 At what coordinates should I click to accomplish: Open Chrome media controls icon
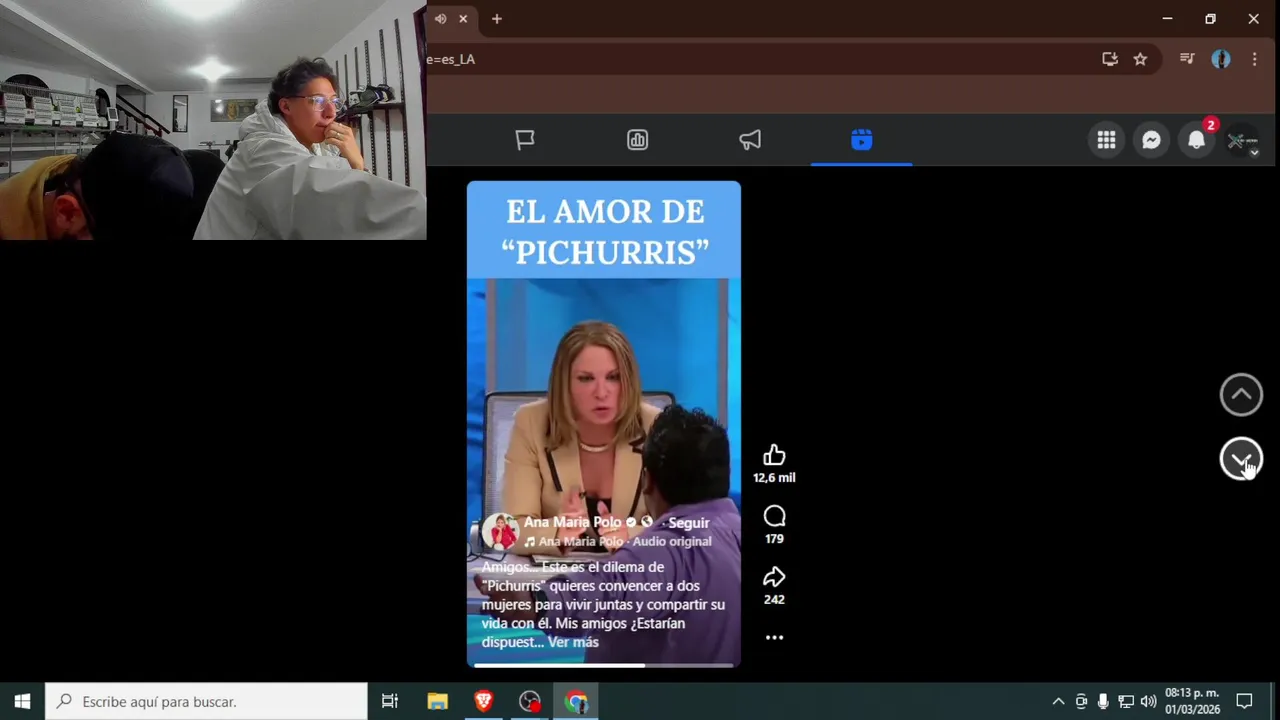click(1187, 59)
